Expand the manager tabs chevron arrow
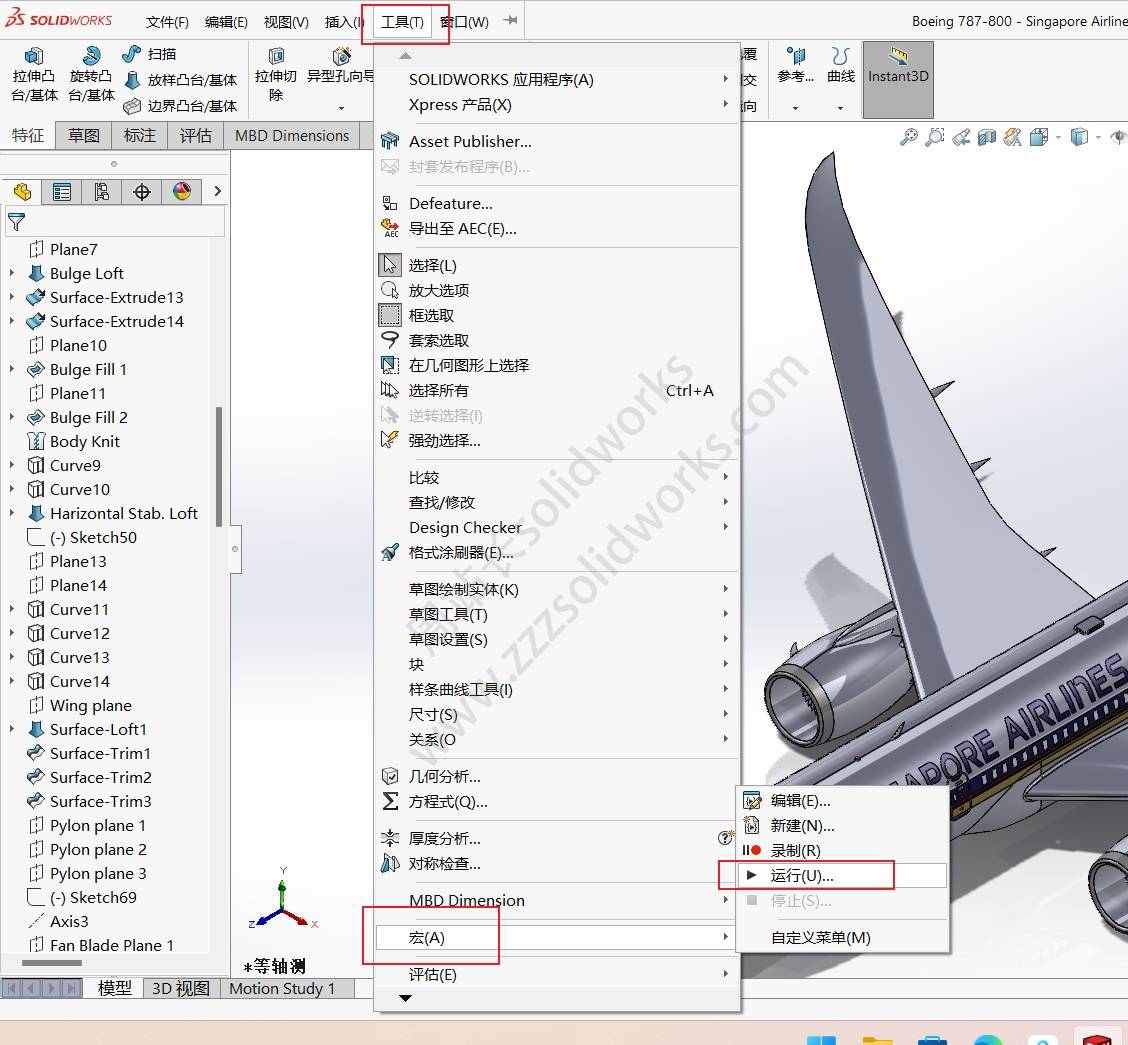This screenshot has width=1128, height=1045. pyautogui.click(x=217, y=191)
